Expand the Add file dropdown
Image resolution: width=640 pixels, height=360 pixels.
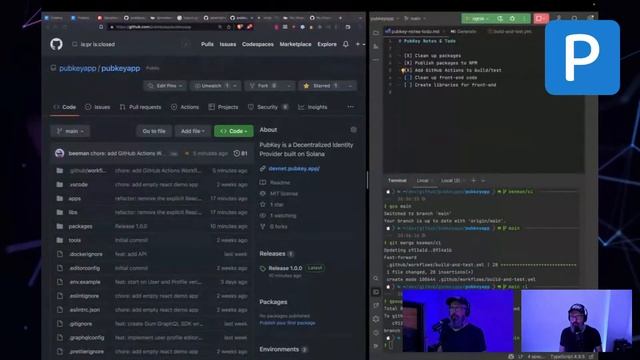coord(193,131)
